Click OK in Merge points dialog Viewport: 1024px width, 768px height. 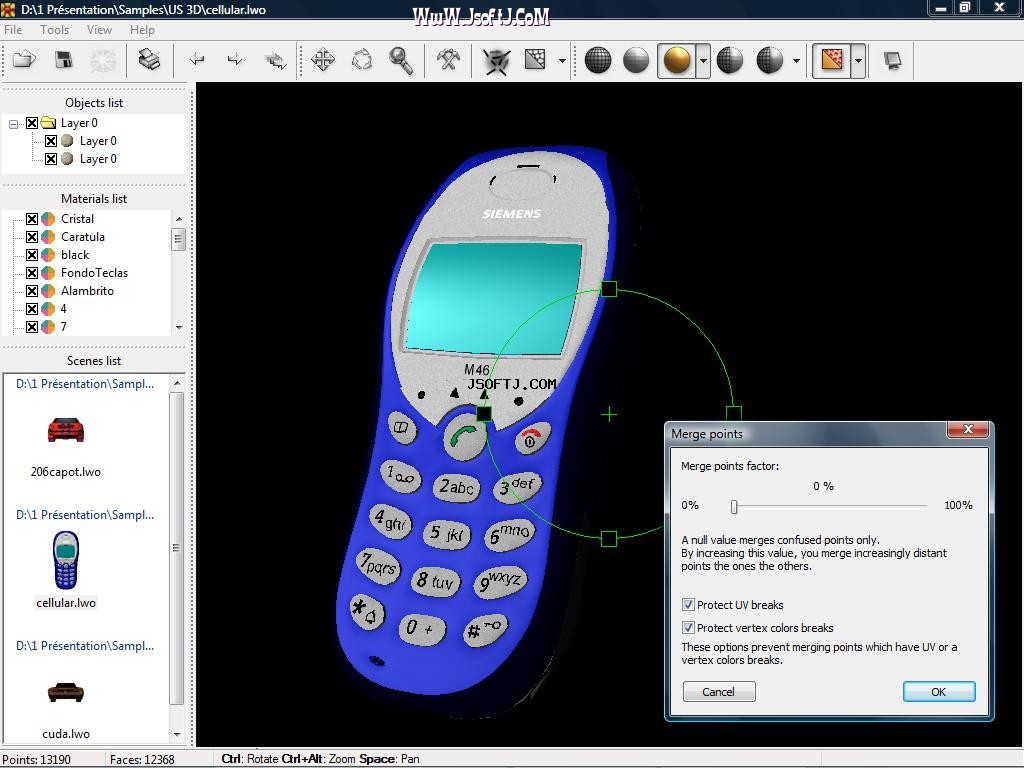pos(938,692)
